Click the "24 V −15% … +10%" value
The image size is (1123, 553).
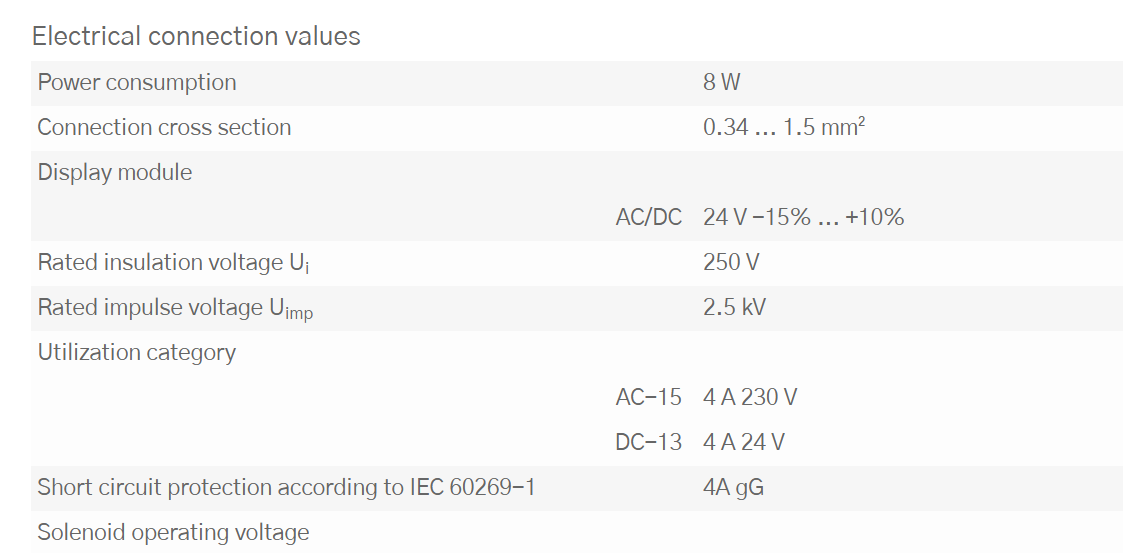[x=803, y=218]
